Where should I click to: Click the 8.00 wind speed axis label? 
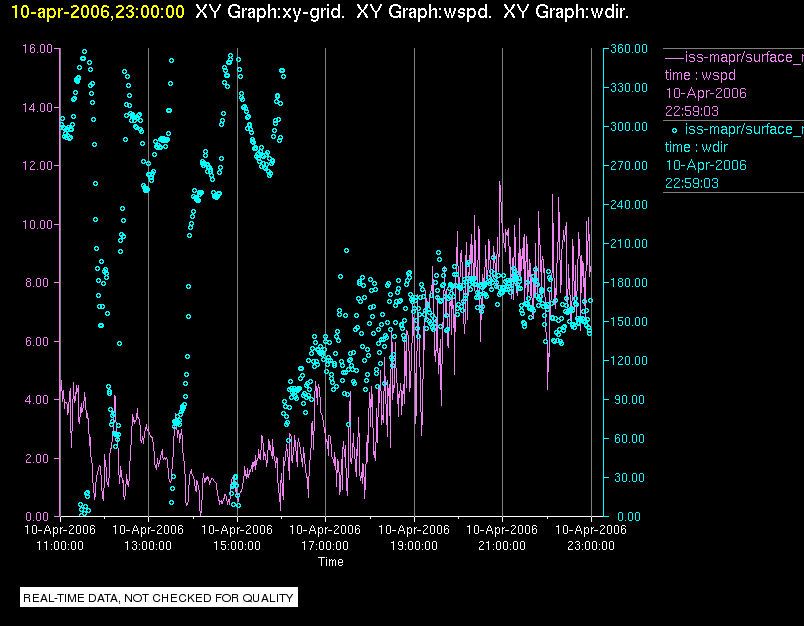click(40, 283)
